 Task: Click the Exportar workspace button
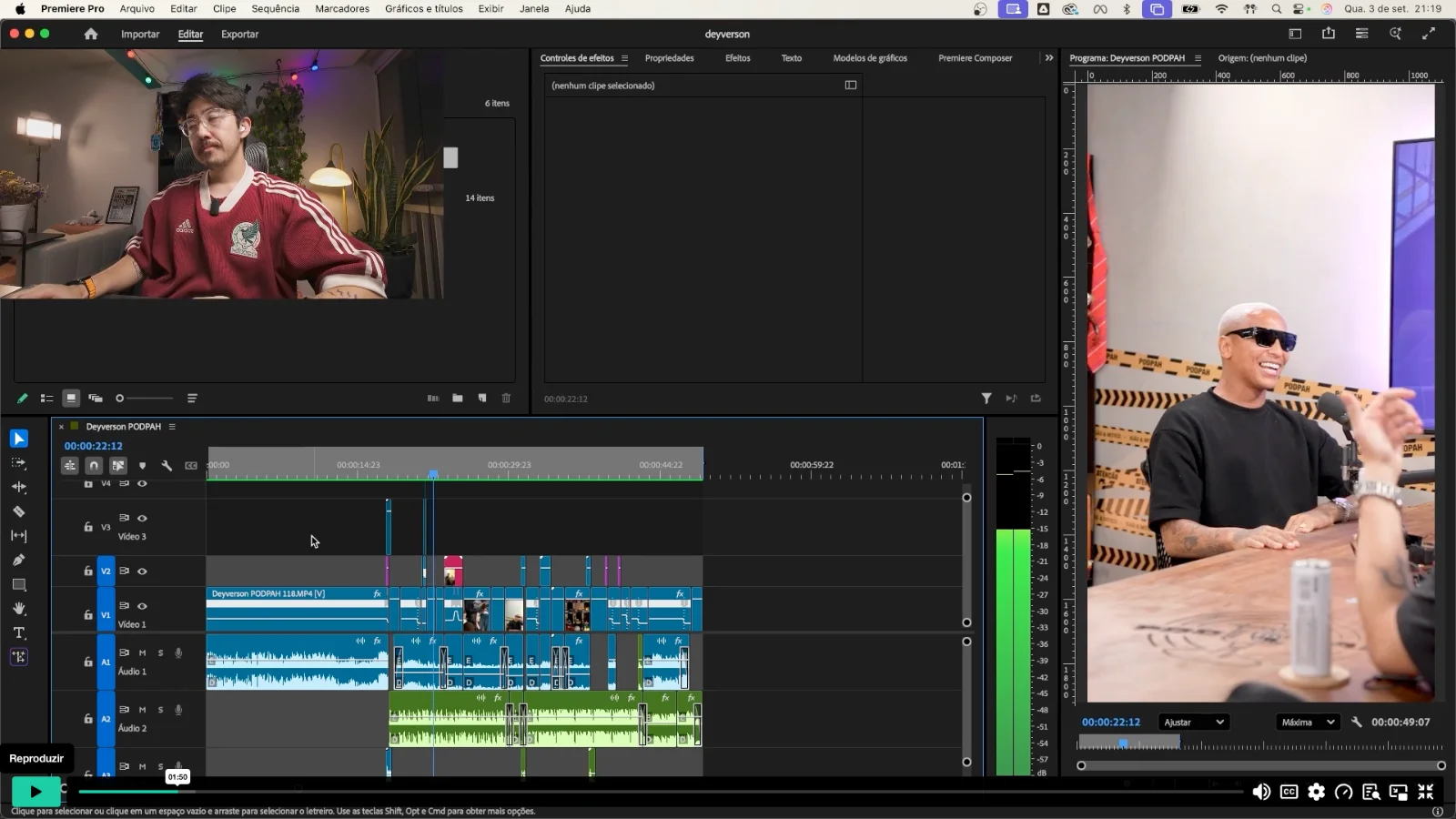[240, 34]
